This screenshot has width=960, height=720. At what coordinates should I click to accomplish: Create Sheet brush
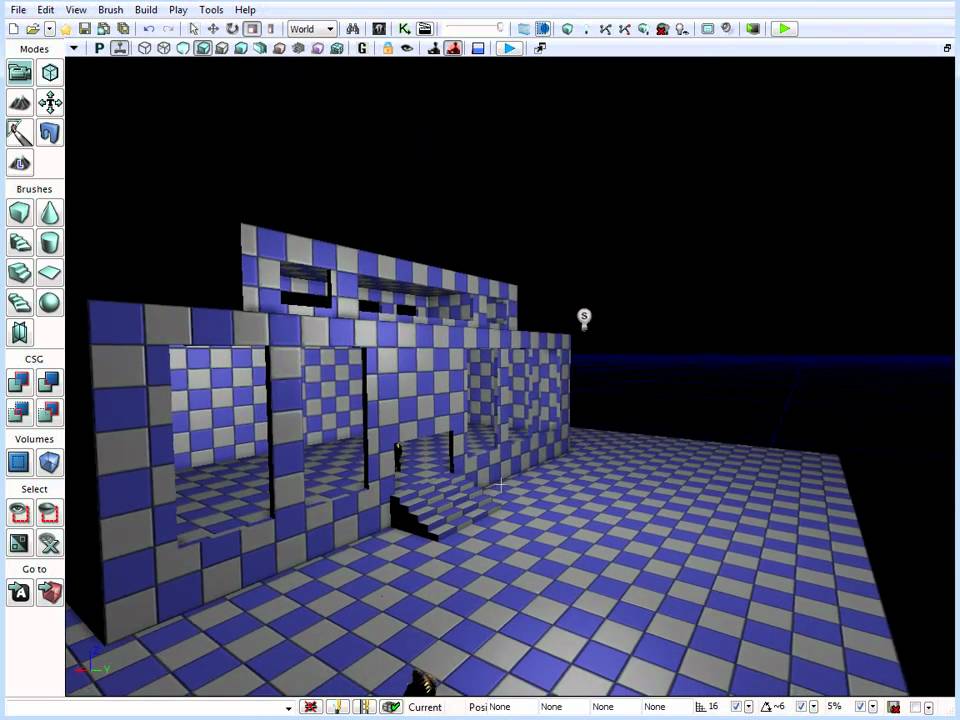(x=50, y=273)
